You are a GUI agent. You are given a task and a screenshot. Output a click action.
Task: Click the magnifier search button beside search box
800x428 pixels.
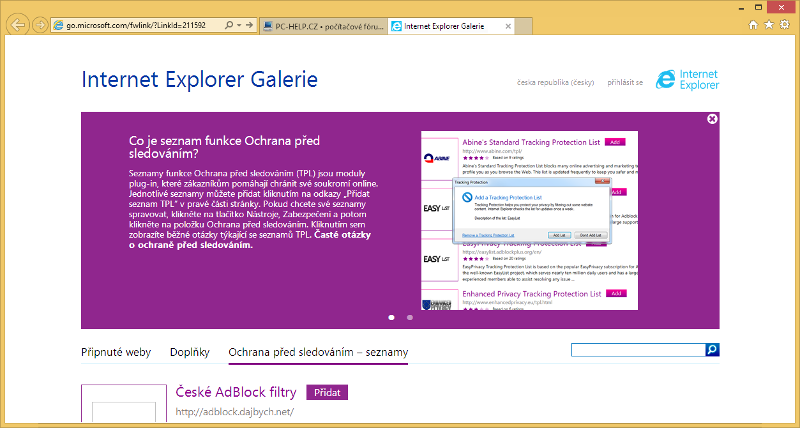pos(712,350)
